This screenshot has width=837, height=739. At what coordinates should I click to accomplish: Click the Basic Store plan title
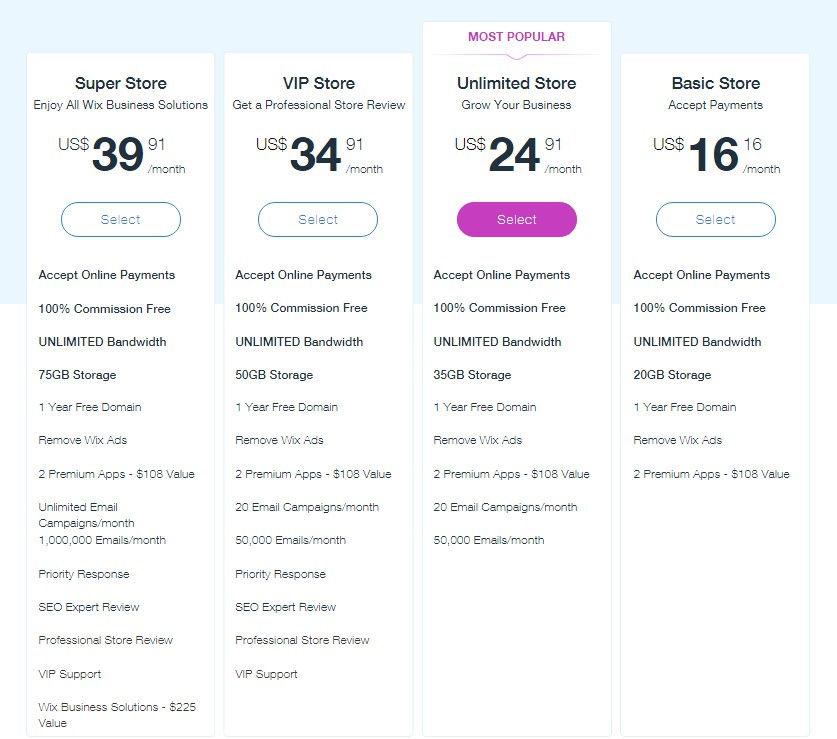(715, 84)
